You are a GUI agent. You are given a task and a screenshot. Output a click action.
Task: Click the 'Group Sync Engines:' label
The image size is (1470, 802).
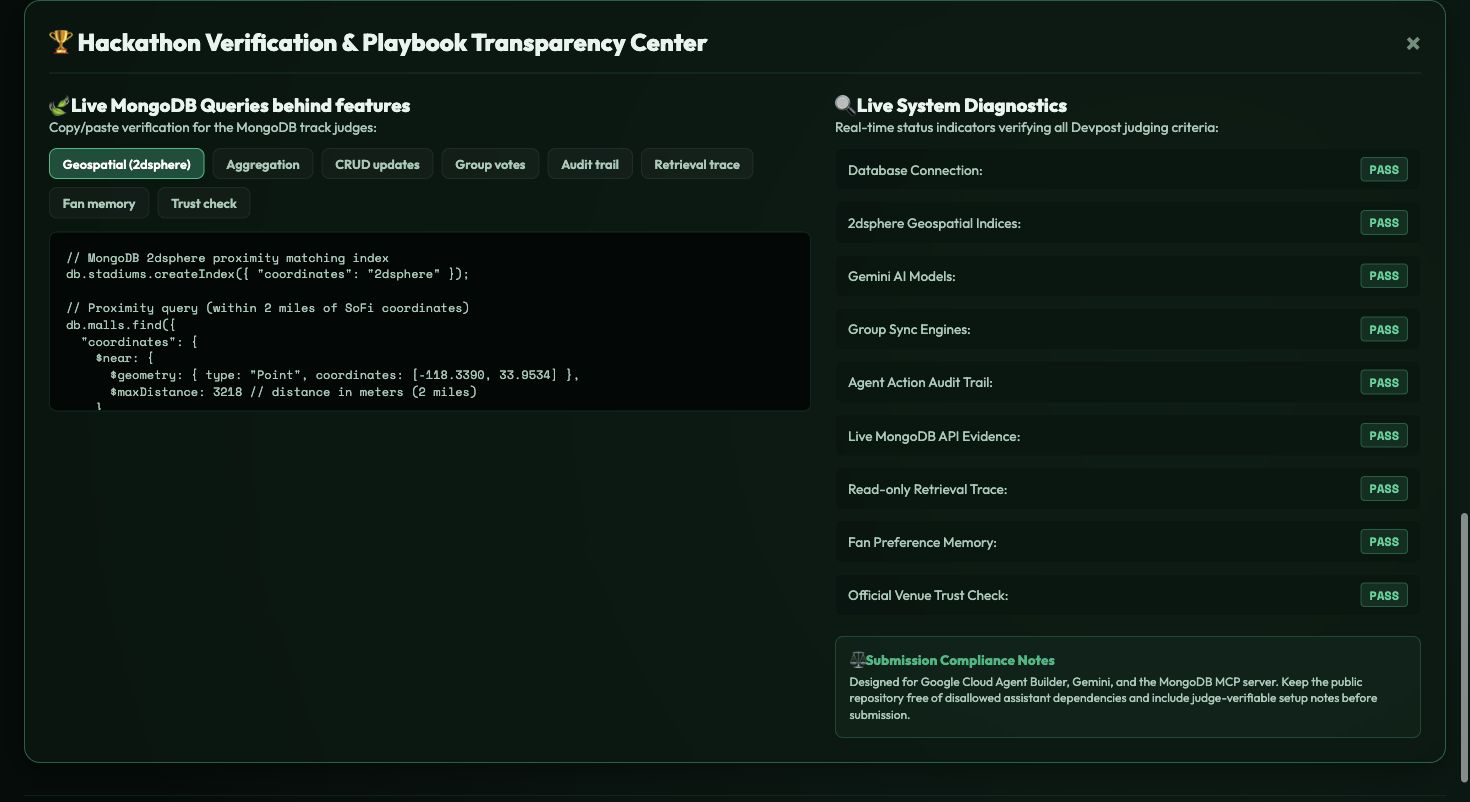point(909,329)
